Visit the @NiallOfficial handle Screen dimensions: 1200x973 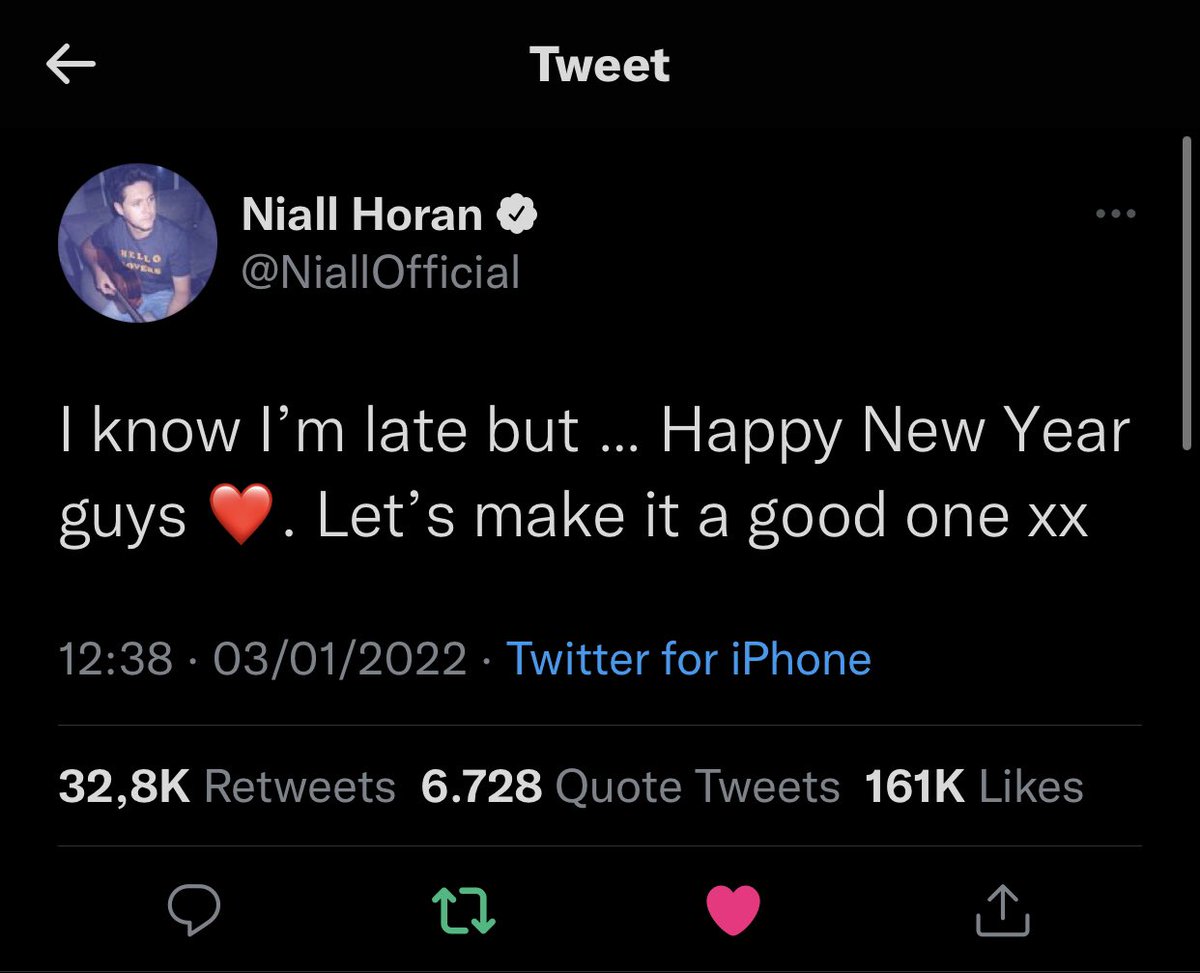click(381, 272)
